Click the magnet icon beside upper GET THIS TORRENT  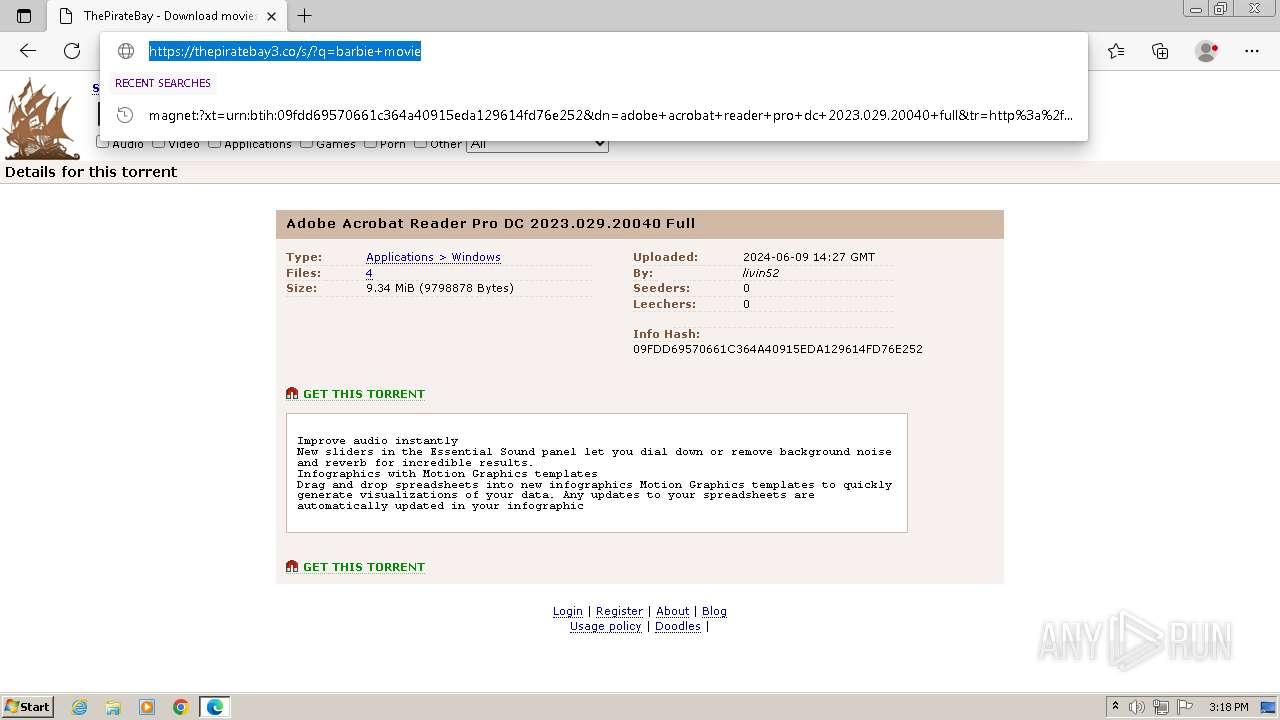(x=292, y=394)
